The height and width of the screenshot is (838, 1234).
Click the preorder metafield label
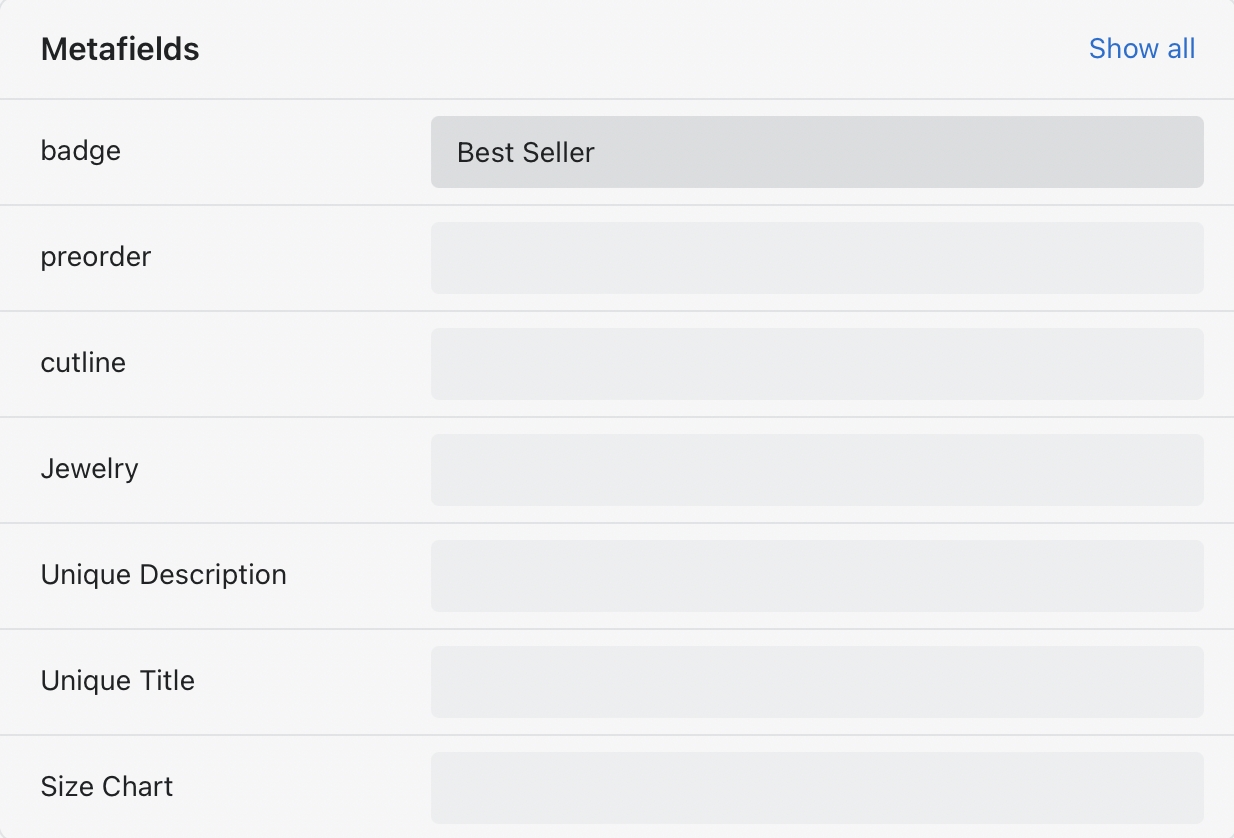tap(96, 257)
